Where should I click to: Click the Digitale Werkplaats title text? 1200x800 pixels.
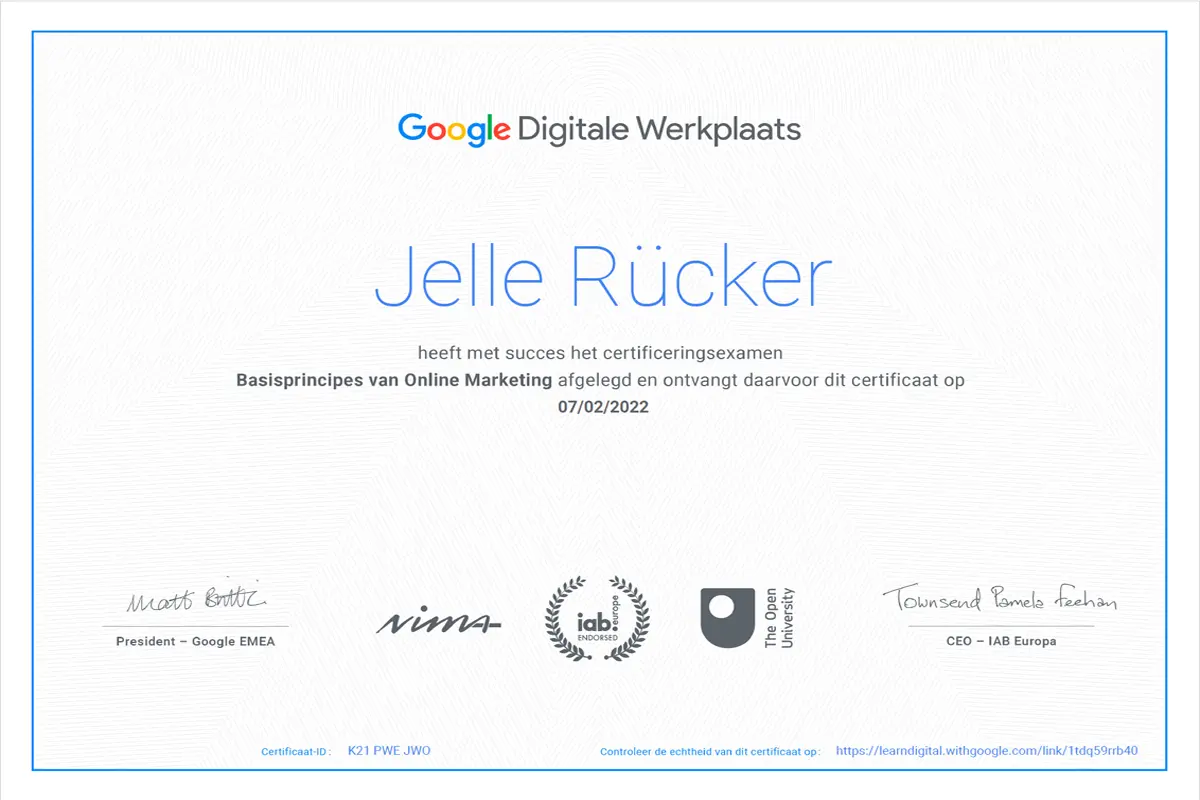[660, 129]
